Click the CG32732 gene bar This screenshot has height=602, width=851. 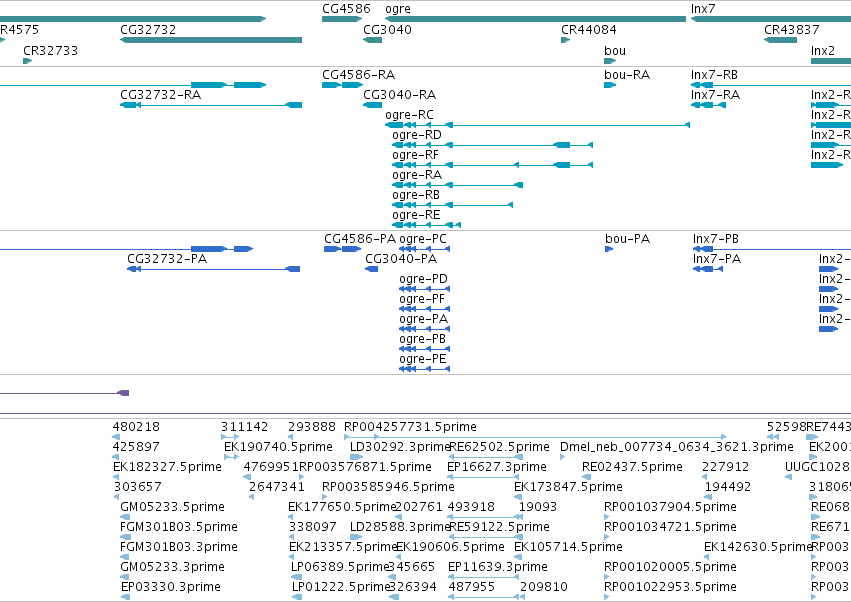coord(211,40)
